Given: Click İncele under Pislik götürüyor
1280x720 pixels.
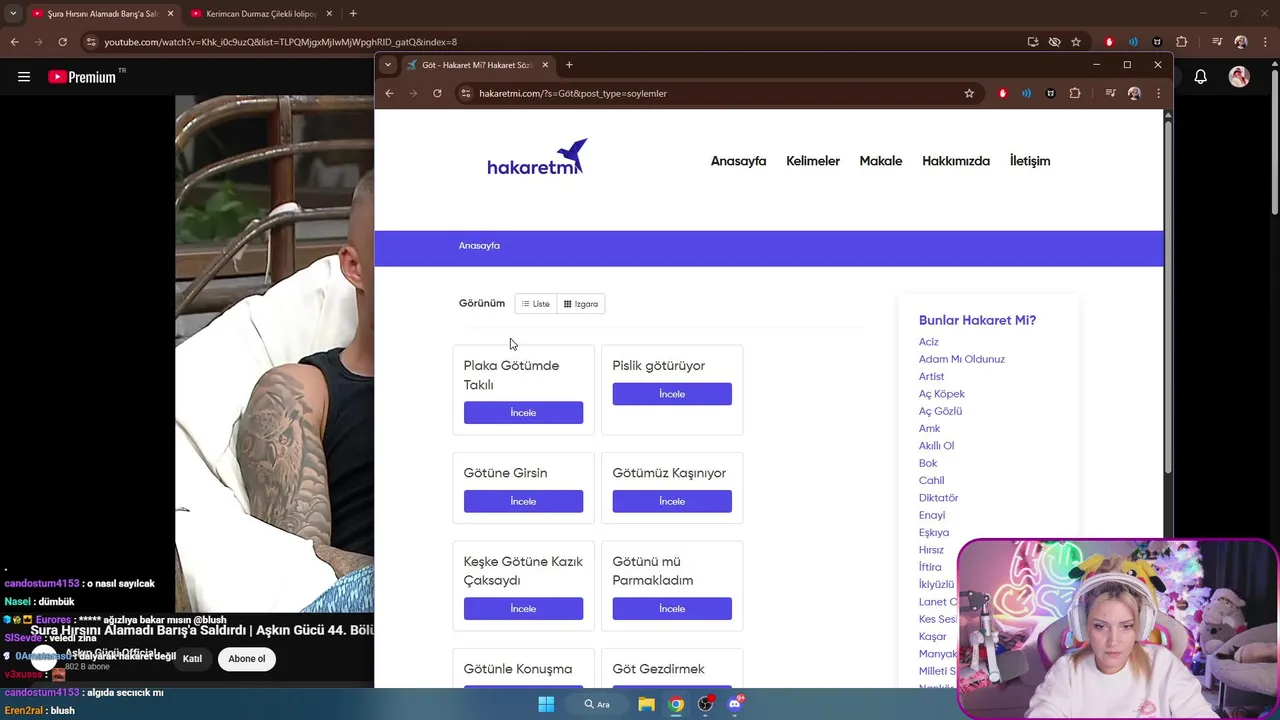Looking at the screenshot, I should click(672, 394).
